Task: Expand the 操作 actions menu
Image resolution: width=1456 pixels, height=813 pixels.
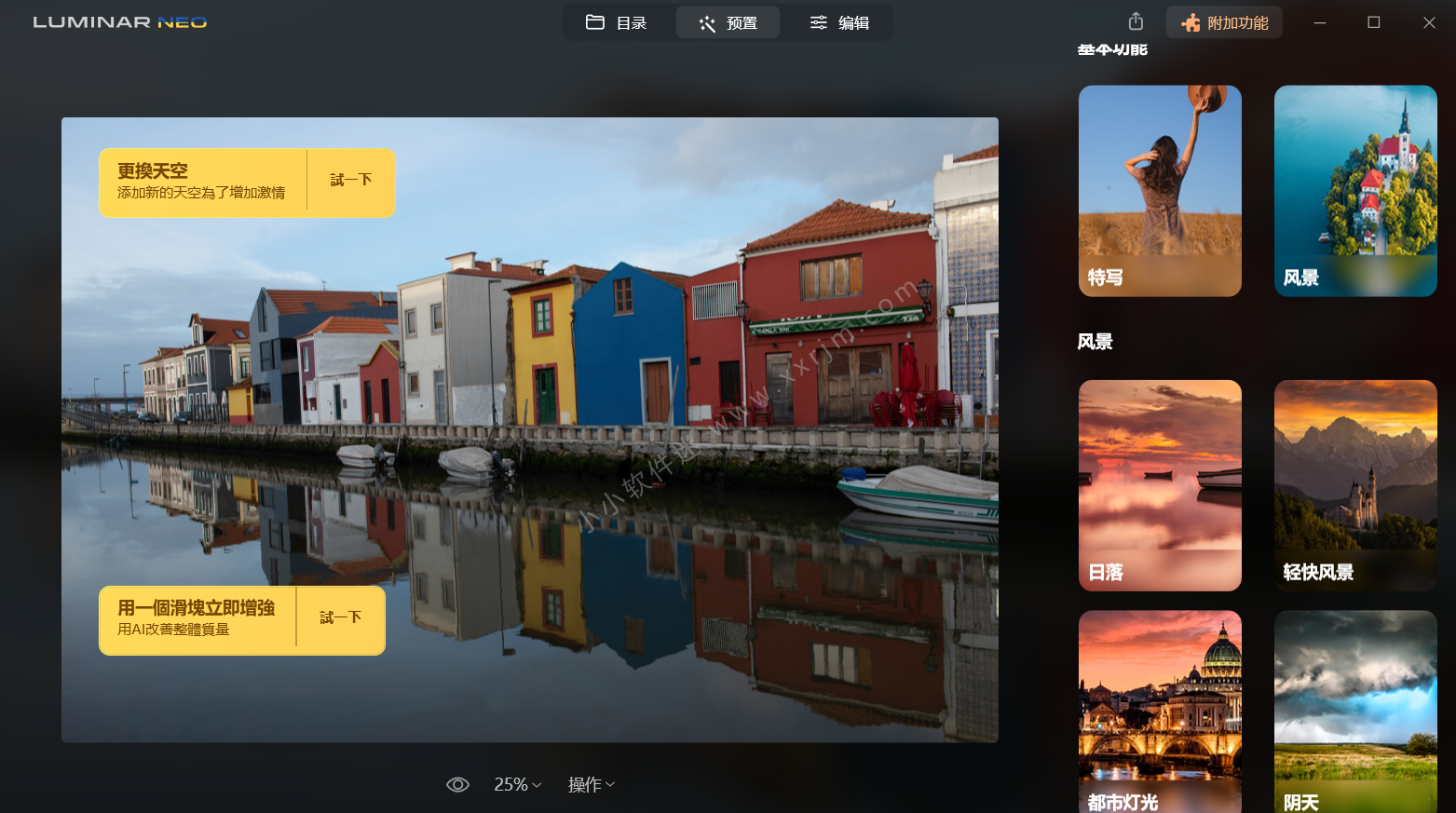Action: [592, 784]
